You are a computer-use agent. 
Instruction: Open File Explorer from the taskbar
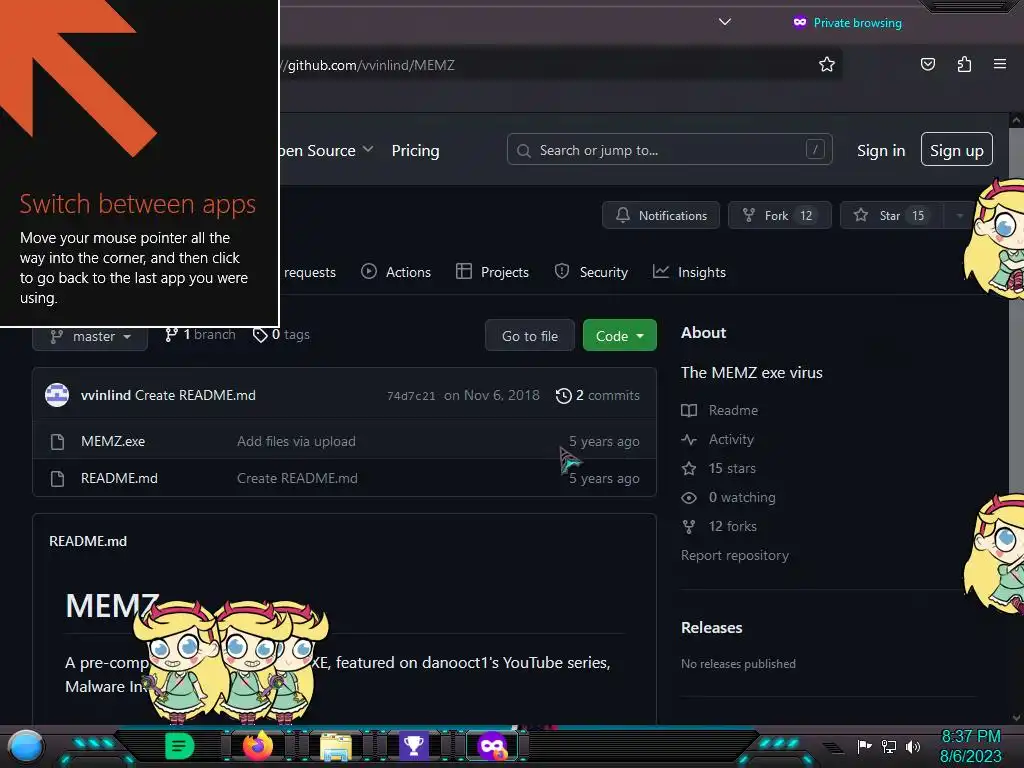(336, 746)
